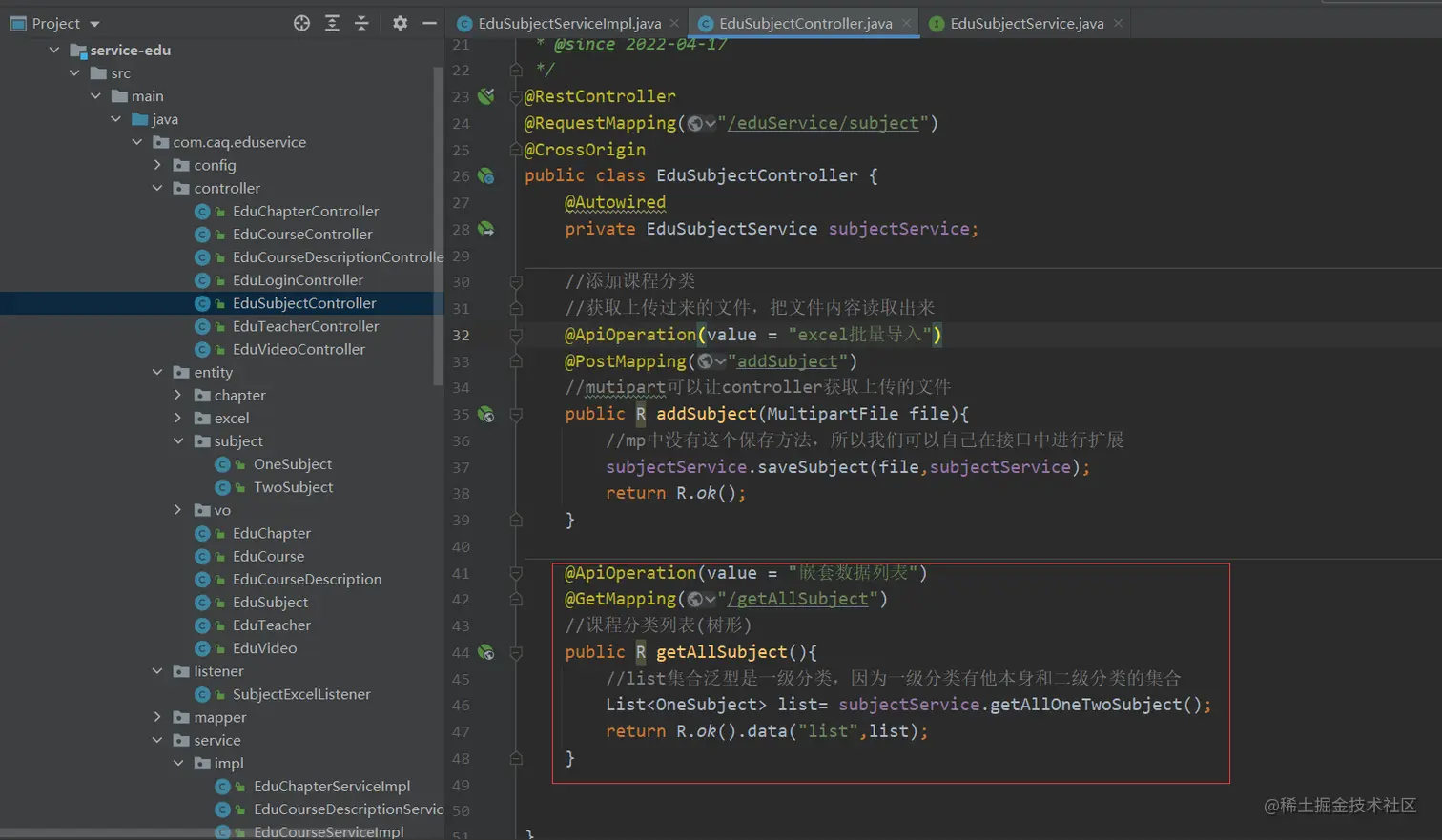Click autowired dependency gutter icon line 28
This screenshot has width=1442, height=840.
coord(486,229)
